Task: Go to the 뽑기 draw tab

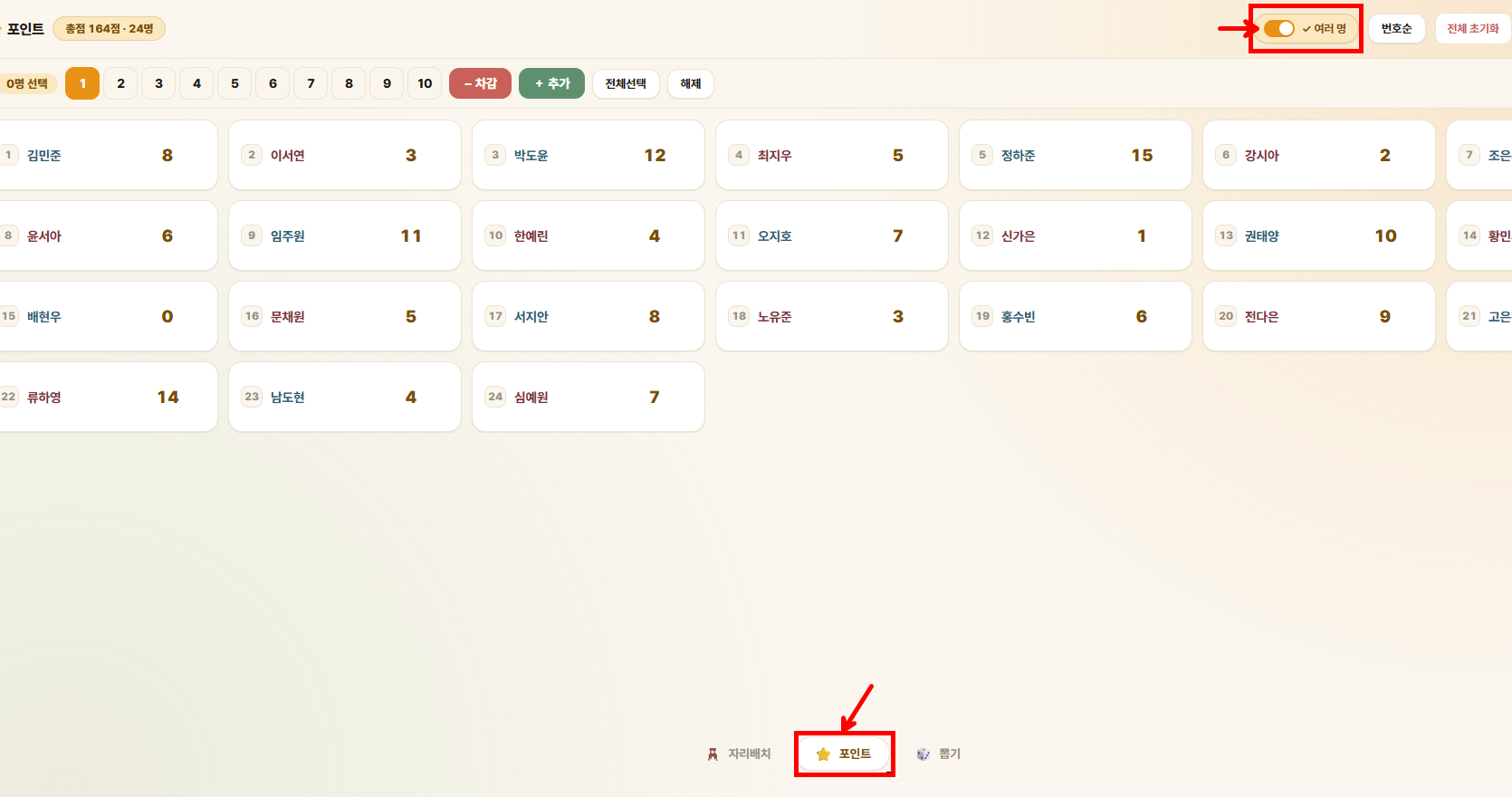Action: pos(939,754)
